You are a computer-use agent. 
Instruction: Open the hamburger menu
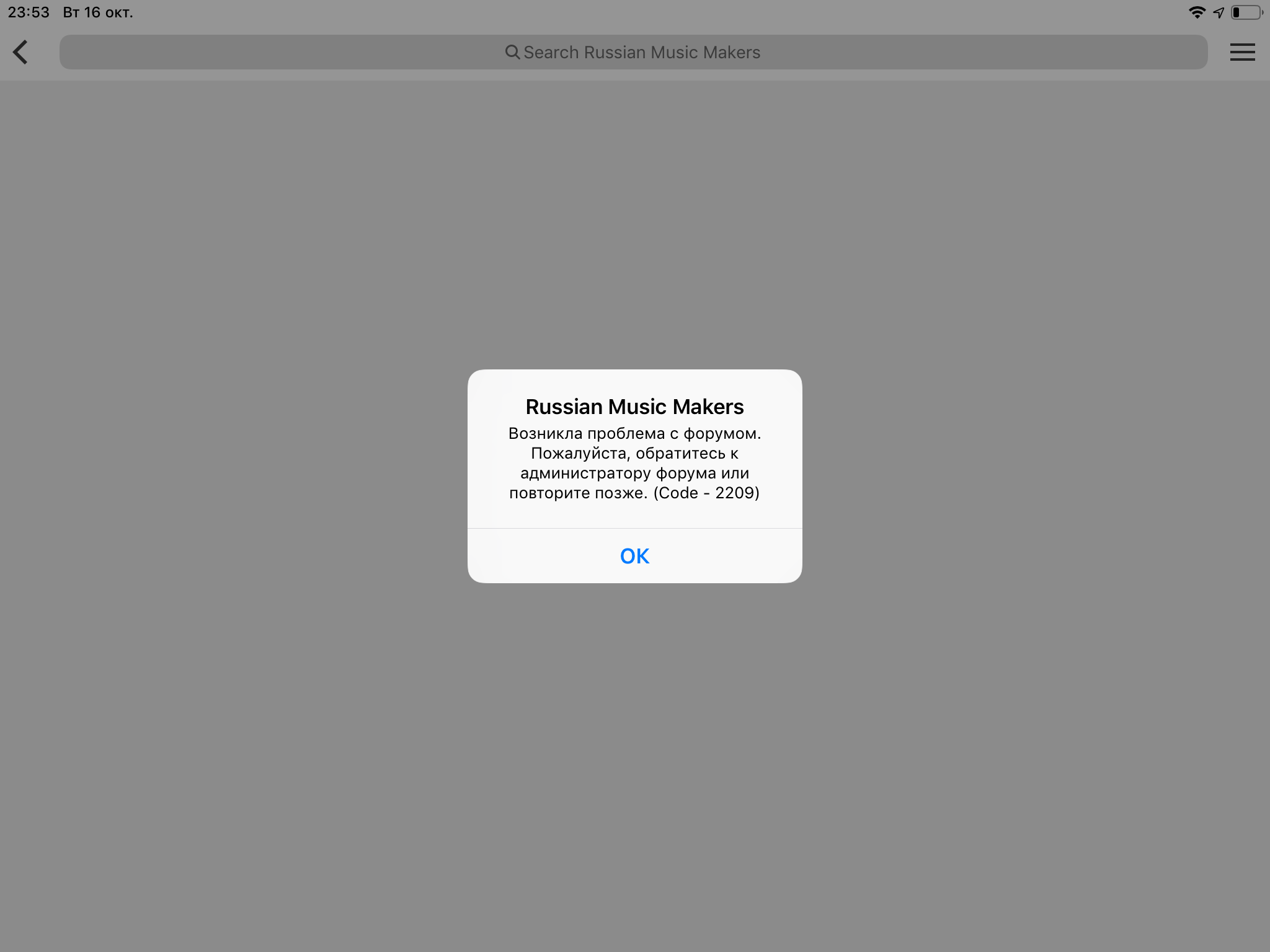click(1242, 52)
